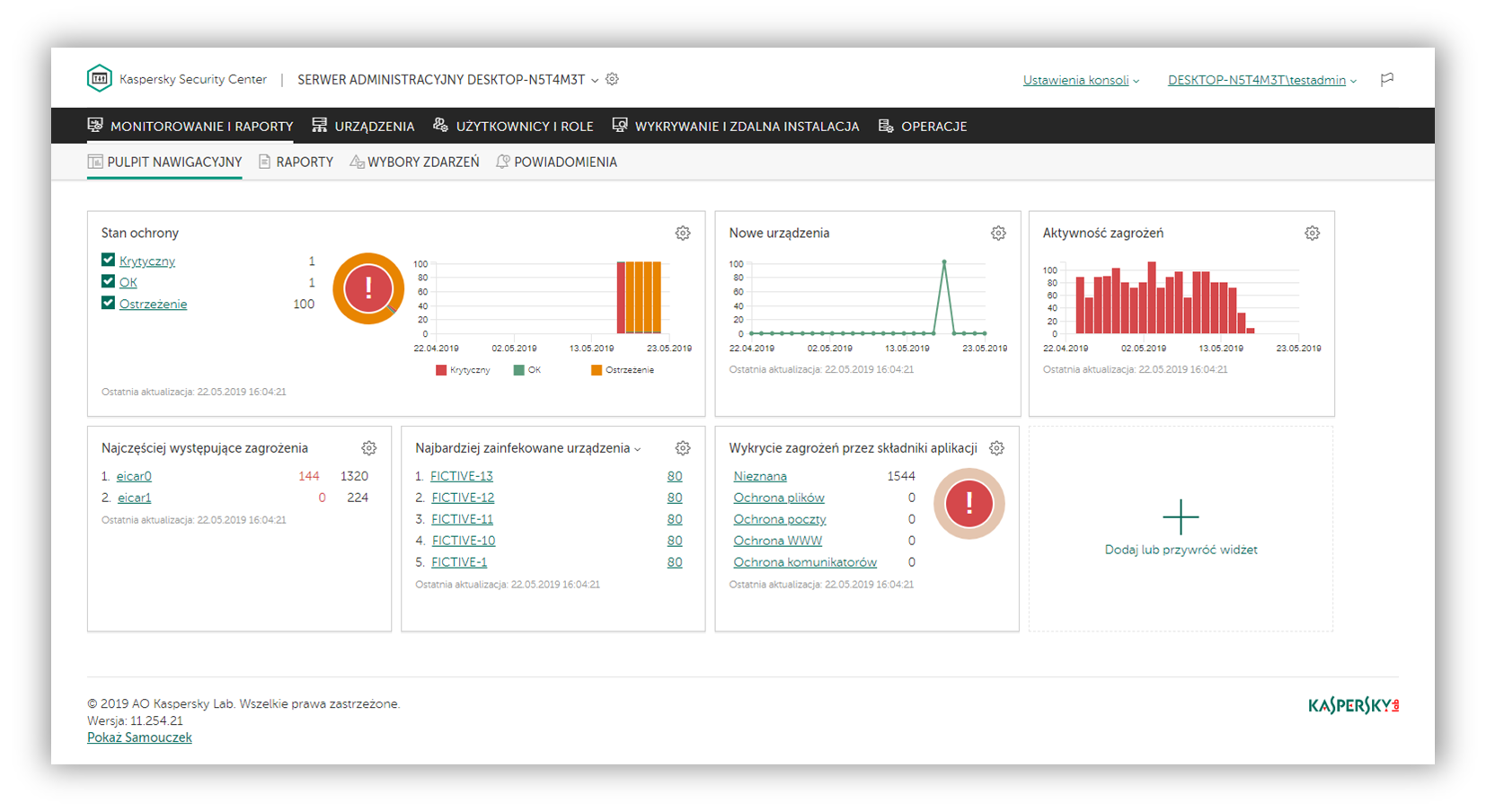Click the peak point on Nowe urządzenia chart
Viewport: 1486px width, 812px height.
[x=944, y=261]
